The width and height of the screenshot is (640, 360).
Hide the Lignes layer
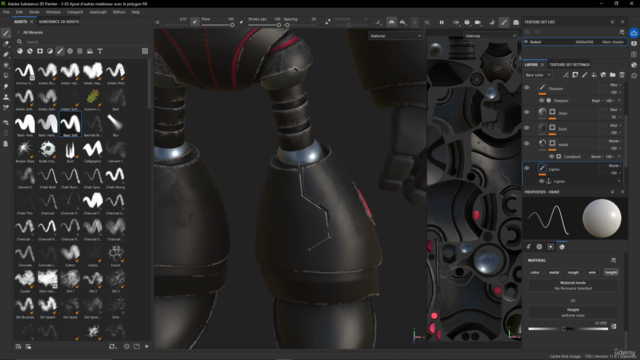(x=527, y=168)
